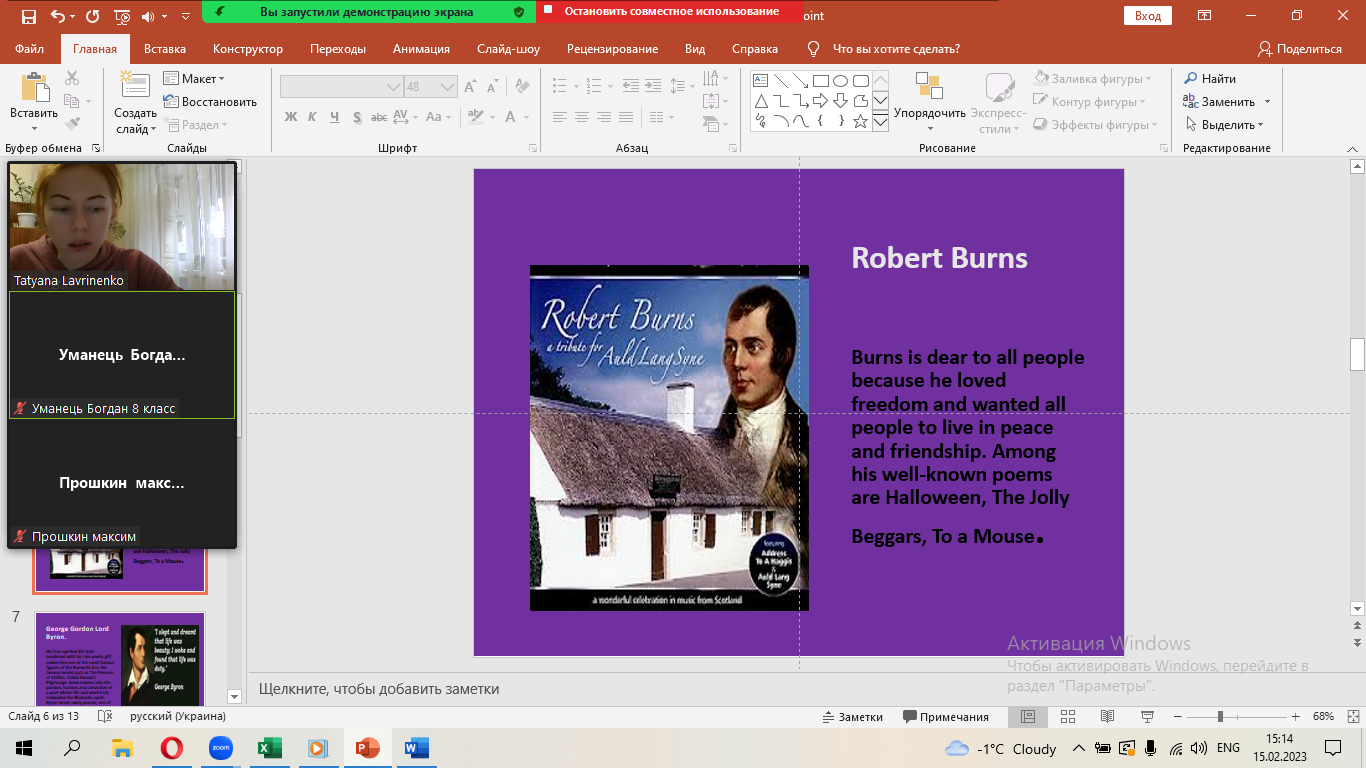
Task: Select slide 7 George Gordon Byron thumbnail
Action: (120, 657)
